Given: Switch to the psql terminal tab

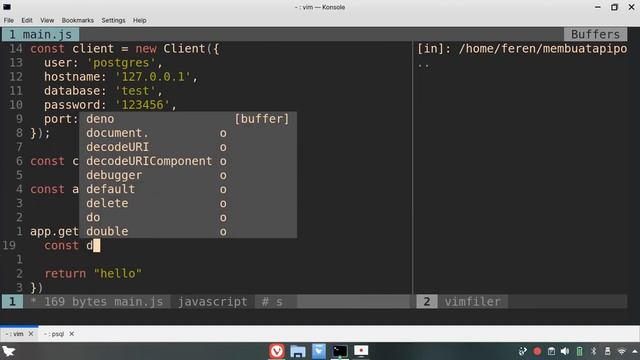Looking at the screenshot, I should (54, 334).
